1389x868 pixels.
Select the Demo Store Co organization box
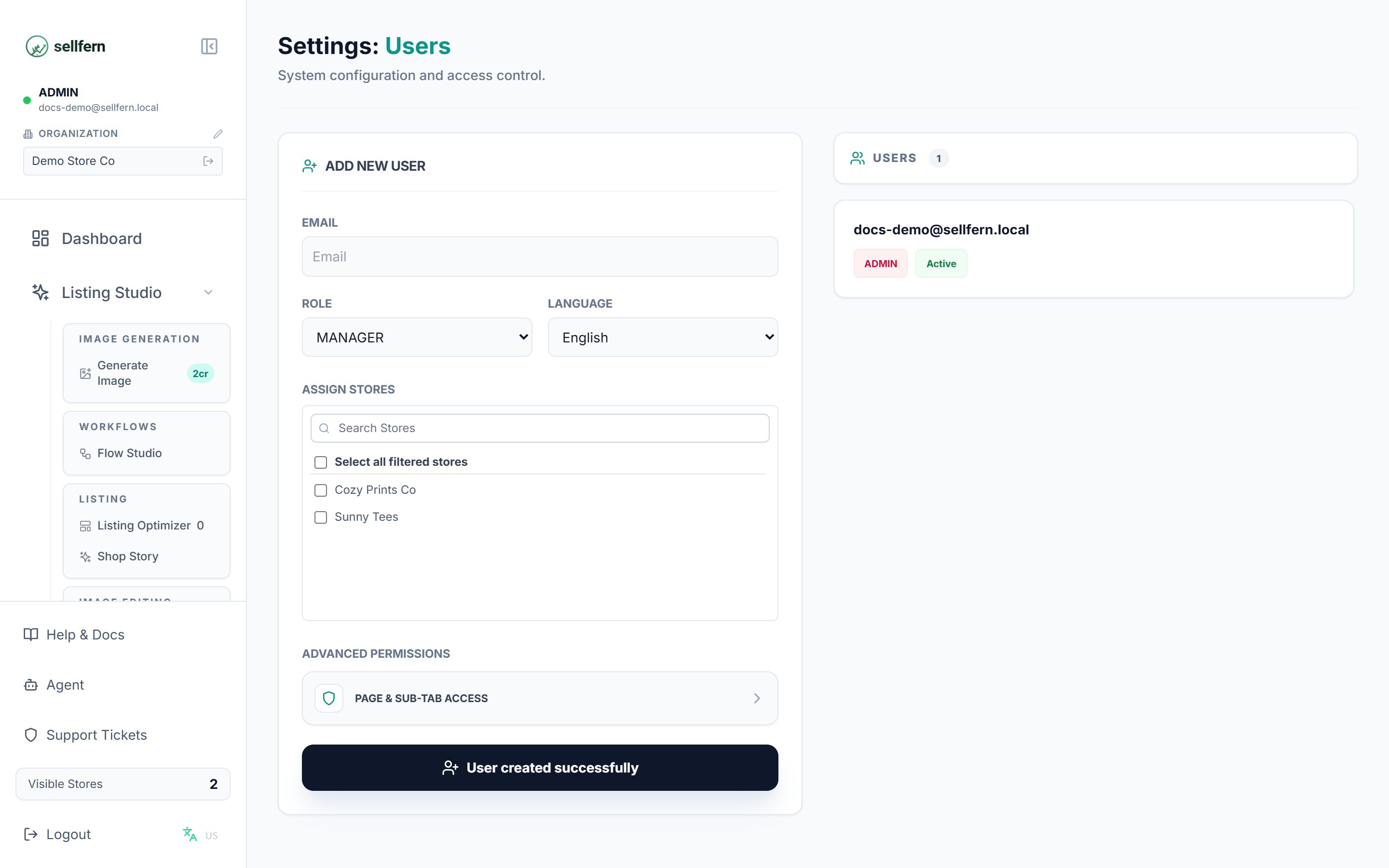123,162
